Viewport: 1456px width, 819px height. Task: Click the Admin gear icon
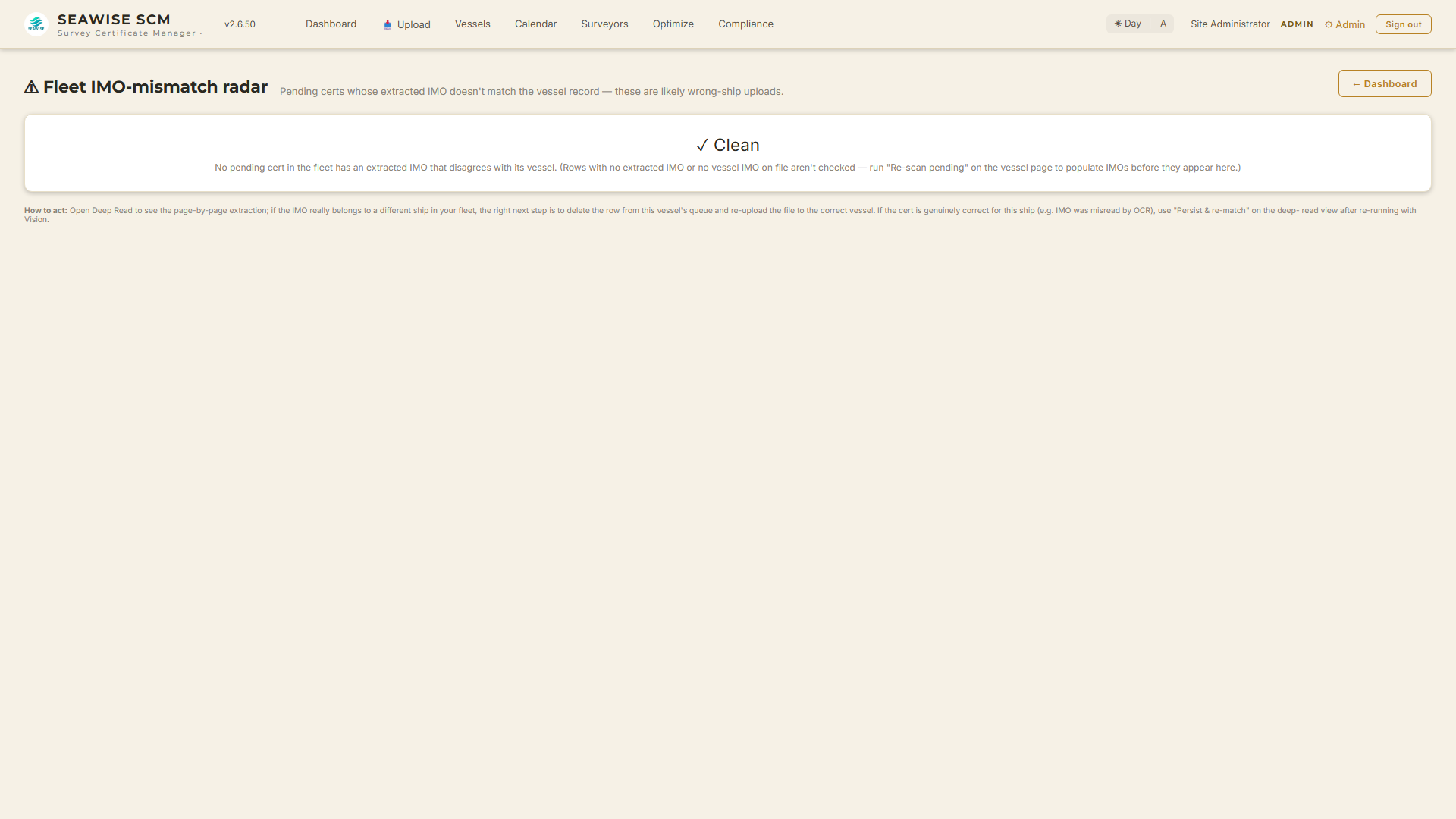tap(1329, 25)
